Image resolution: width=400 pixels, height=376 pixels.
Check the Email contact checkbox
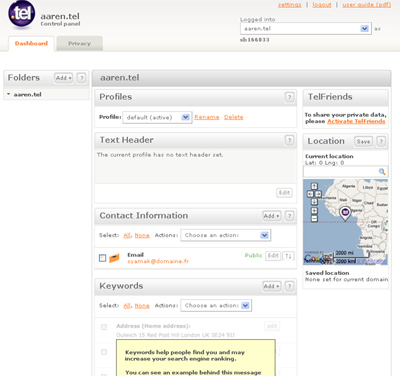[103, 258]
